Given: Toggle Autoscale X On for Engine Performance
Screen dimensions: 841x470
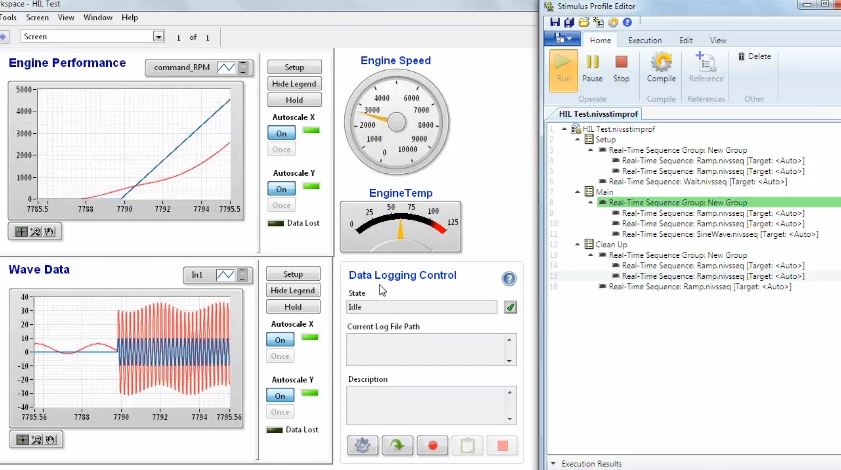Looking at the screenshot, I should [281, 133].
